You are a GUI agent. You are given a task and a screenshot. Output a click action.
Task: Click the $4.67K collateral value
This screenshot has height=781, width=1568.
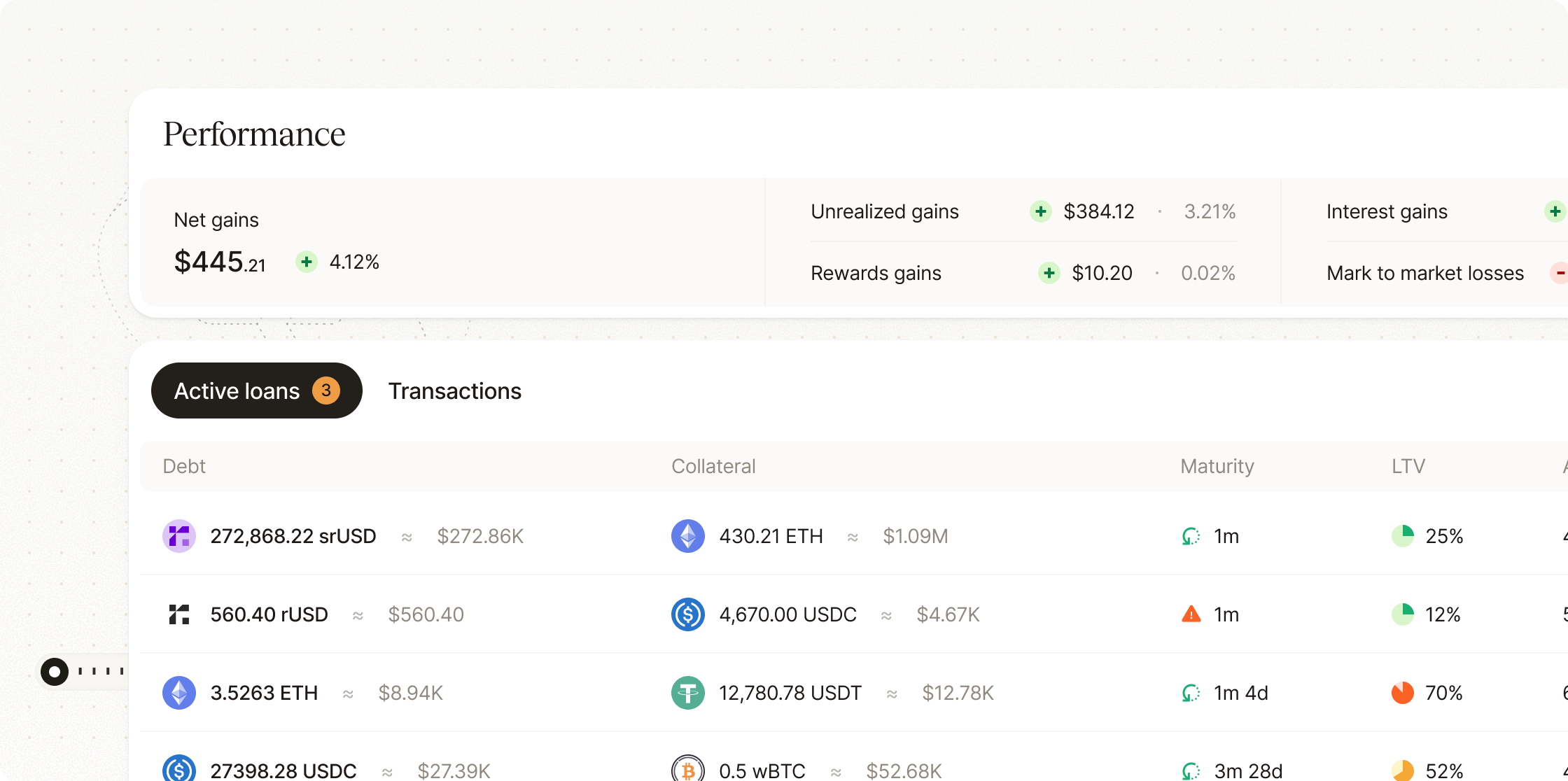point(948,614)
